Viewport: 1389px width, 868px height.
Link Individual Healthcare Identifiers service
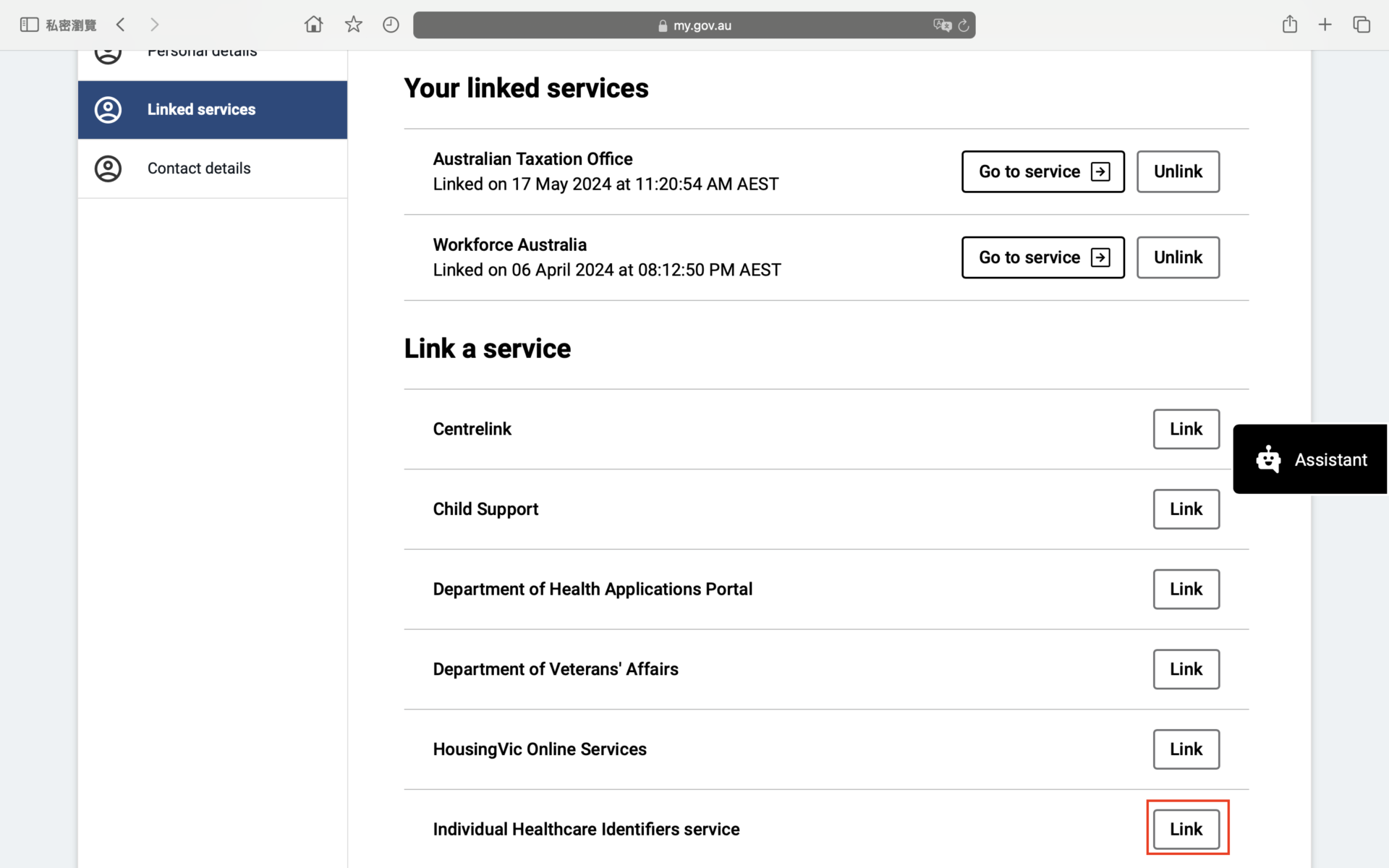click(1186, 829)
